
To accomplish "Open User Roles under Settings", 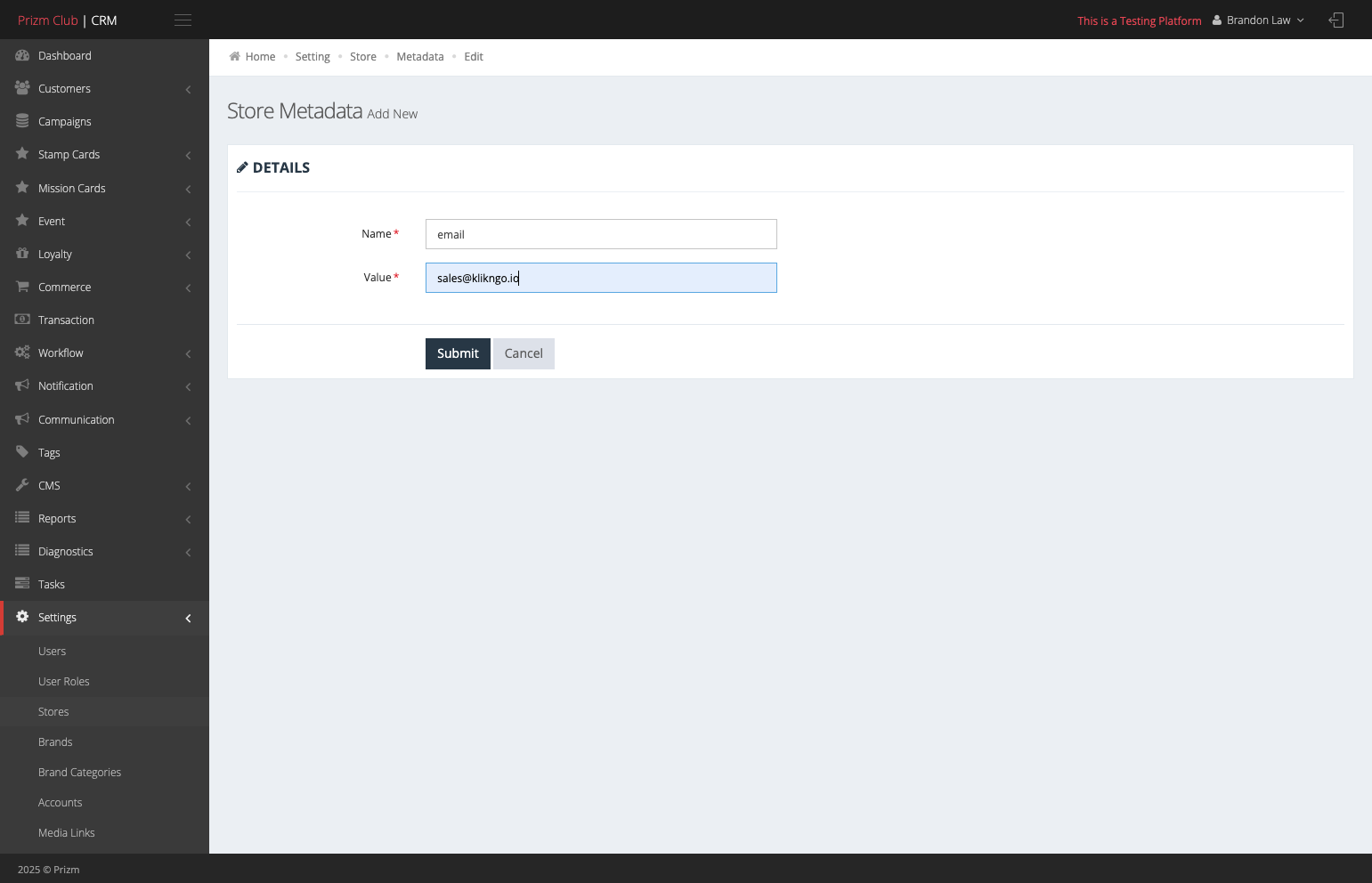I will pos(63,682).
